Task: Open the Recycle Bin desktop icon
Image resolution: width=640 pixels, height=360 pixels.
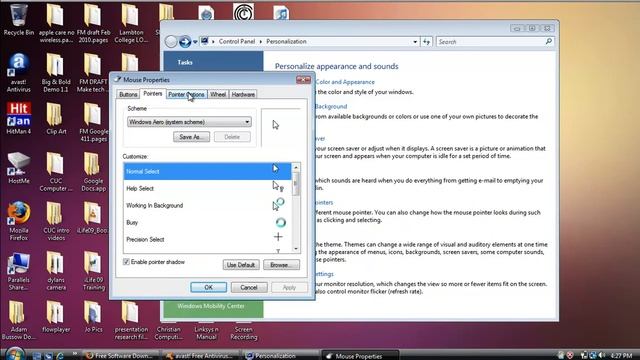Action: point(18,20)
